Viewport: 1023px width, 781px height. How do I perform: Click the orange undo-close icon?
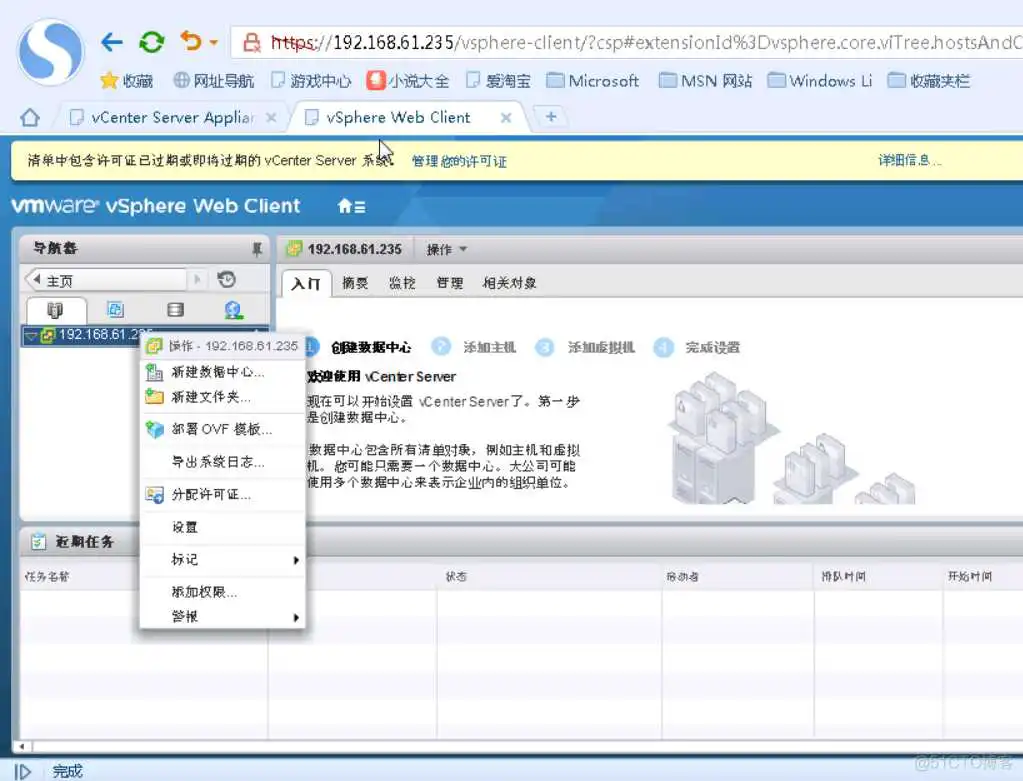pyautogui.click(x=191, y=41)
